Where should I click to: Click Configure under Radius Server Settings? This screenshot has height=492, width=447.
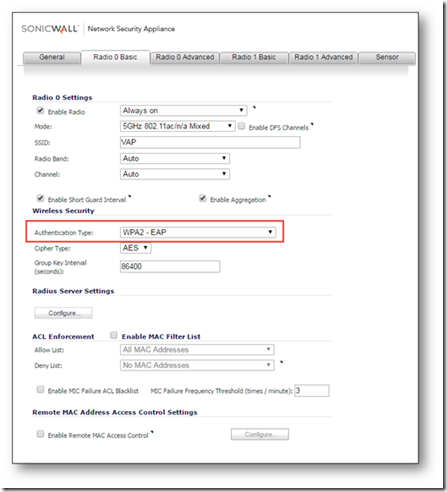point(63,313)
